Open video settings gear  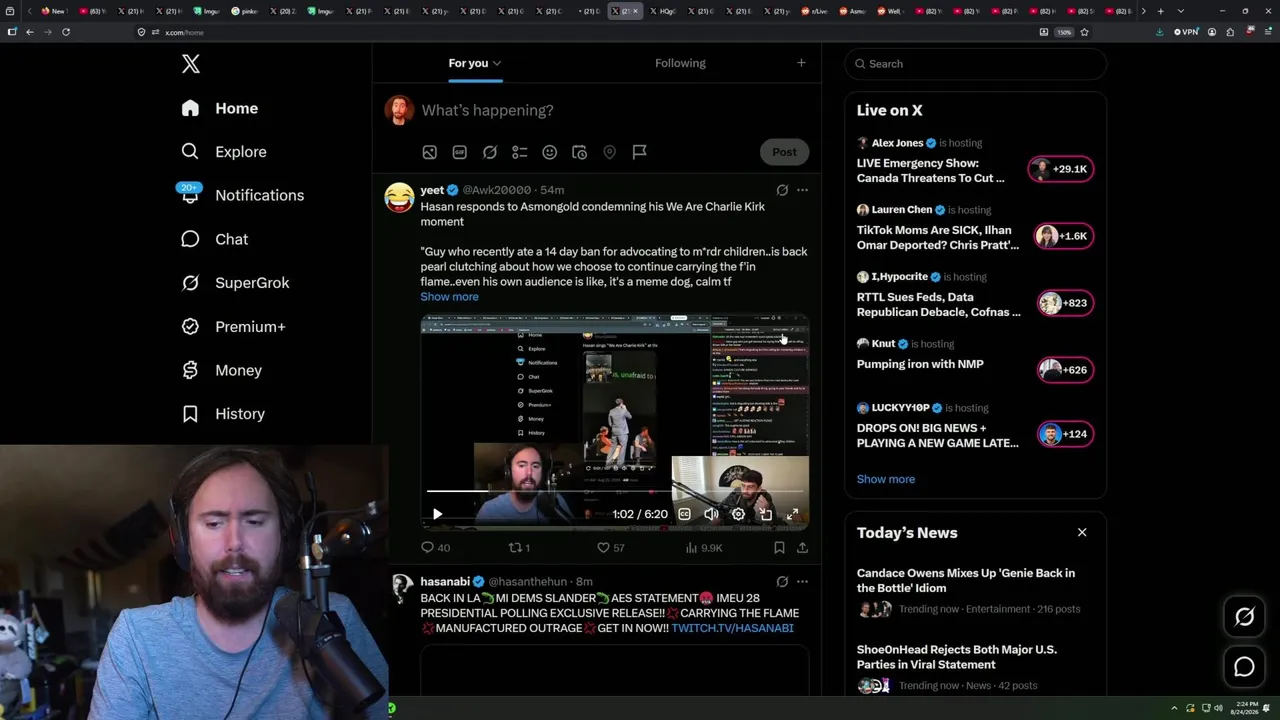pyautogui.click(x=738, y=514)
